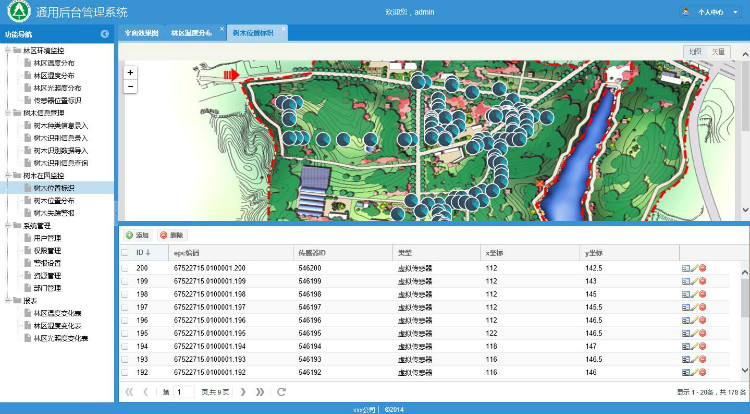The height and width of the screenshot is (414, 750).
Task: Check the box for row ID 197
Action: (x=125, y=307)
